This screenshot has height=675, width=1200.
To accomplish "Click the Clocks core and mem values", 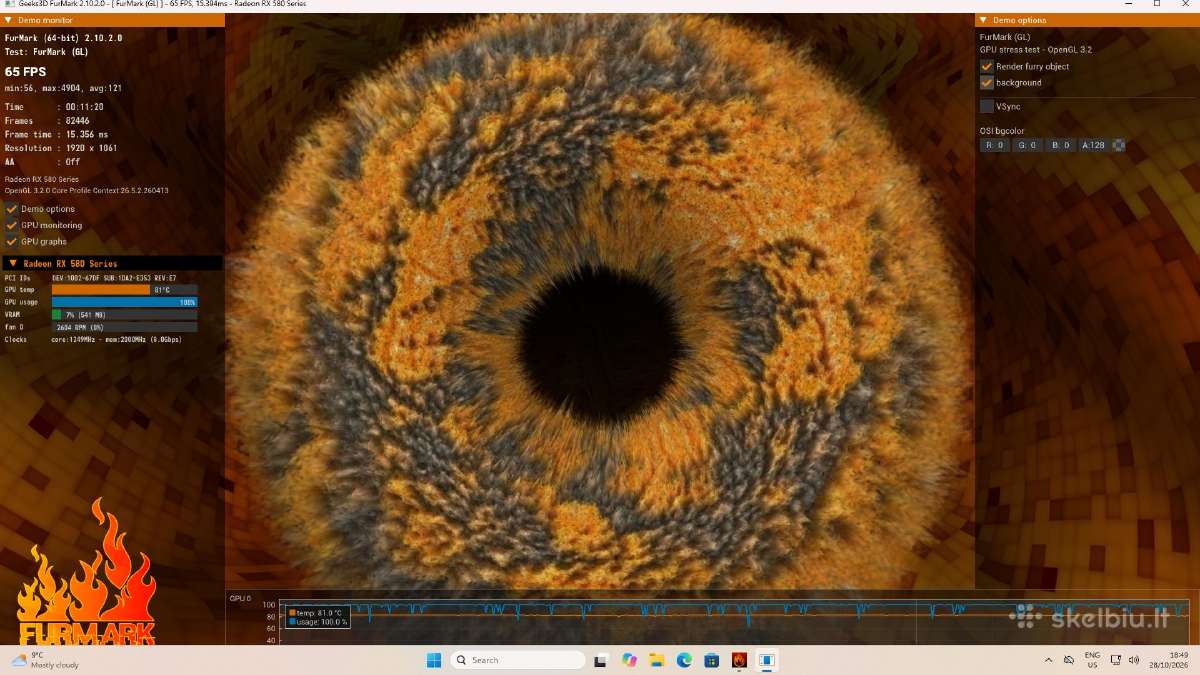I will coord(116,339).
